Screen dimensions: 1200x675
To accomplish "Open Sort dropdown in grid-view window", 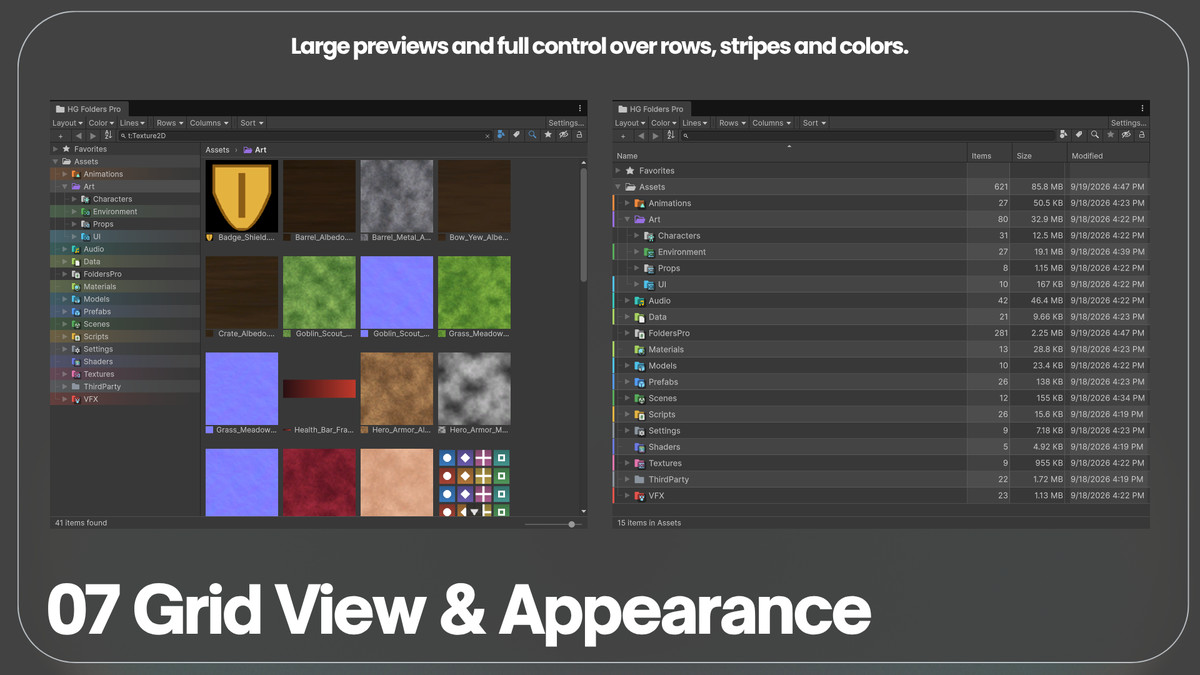I will 252,123.
